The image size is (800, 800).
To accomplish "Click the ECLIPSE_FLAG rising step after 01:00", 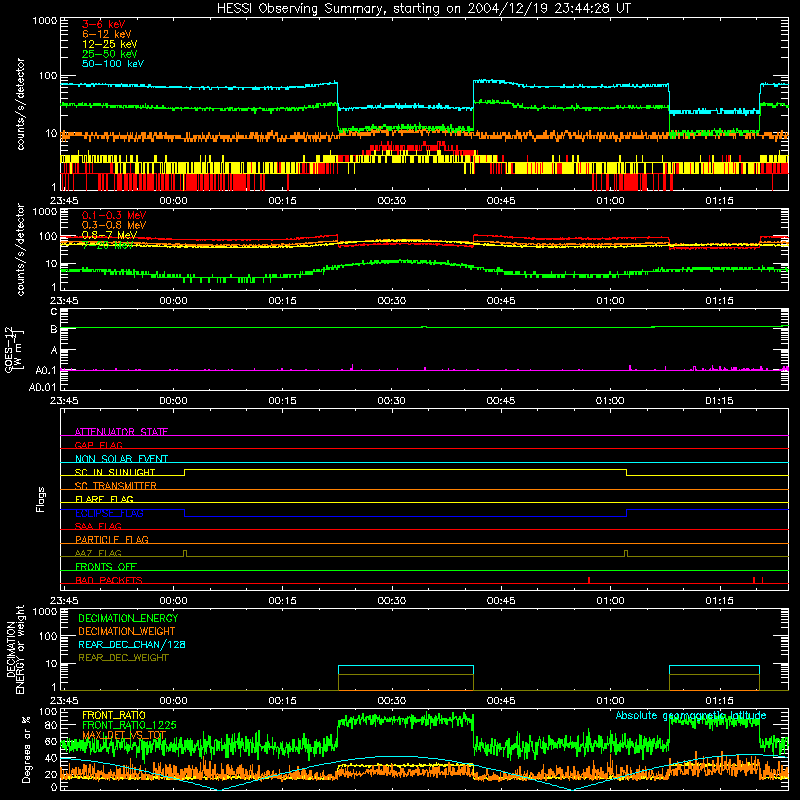I will 627,513.
